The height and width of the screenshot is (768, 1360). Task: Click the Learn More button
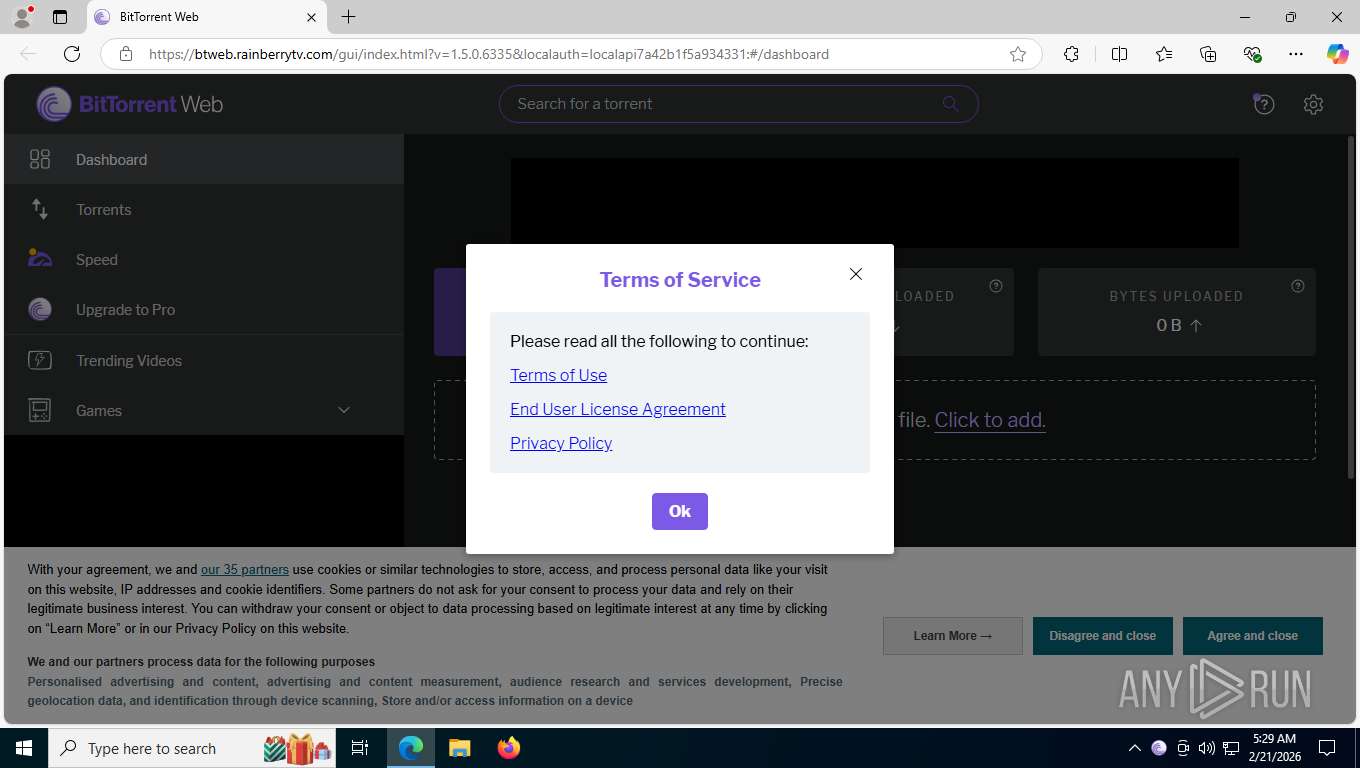click(x=953, y=636)
